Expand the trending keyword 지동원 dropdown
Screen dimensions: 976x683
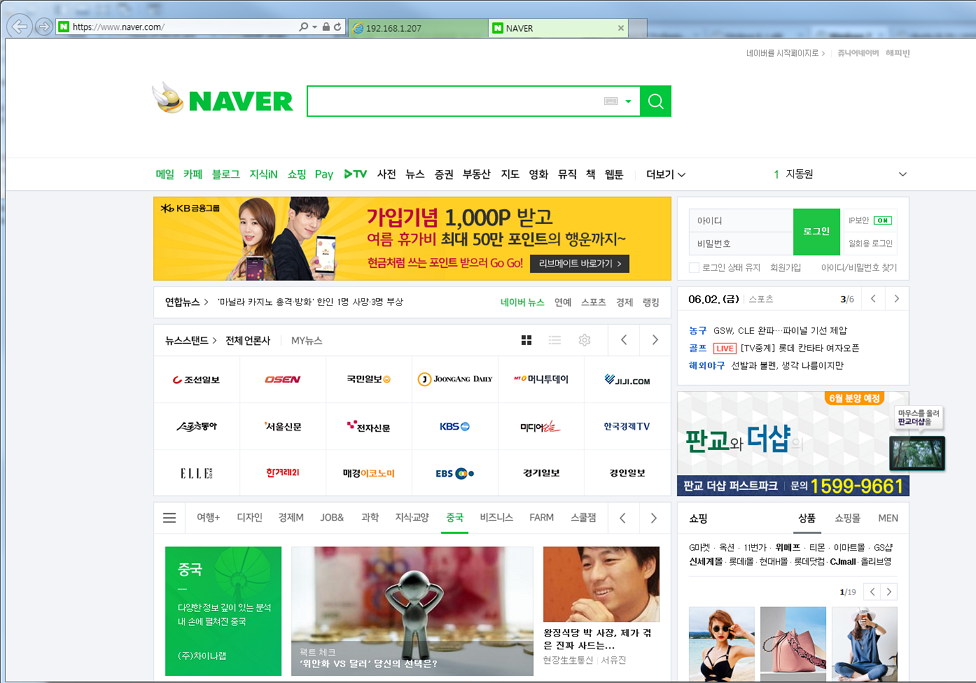902,174
